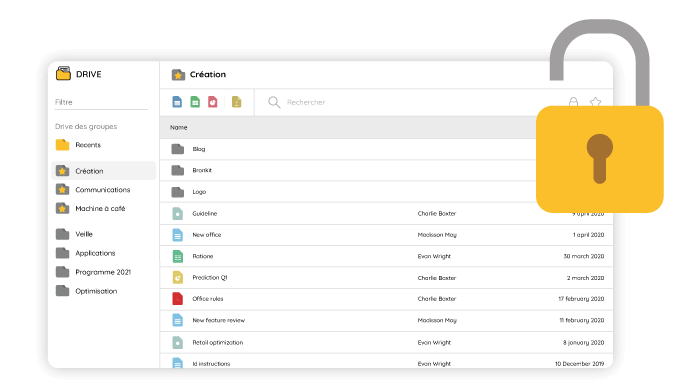Click the yellow file import toolbar icon

pyautogui.click(x=237, y=102)
